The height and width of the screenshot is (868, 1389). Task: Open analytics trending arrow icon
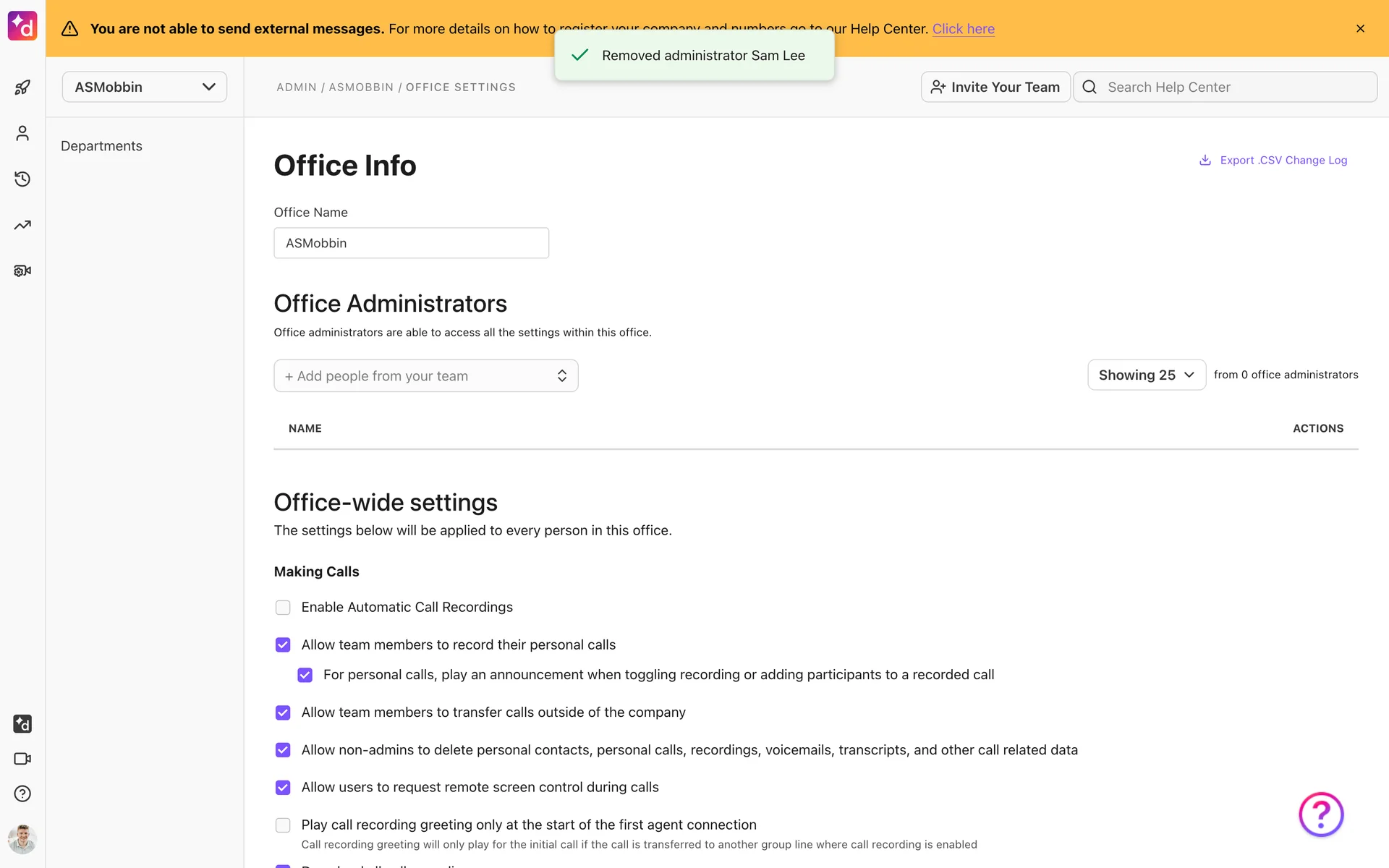(x=22, y=225)
